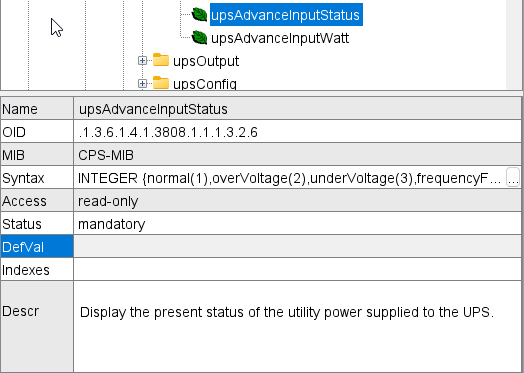Click the upsAdvanceInputWatt leaf icon
The image size is (524, 373).
(x=200, y=37)
